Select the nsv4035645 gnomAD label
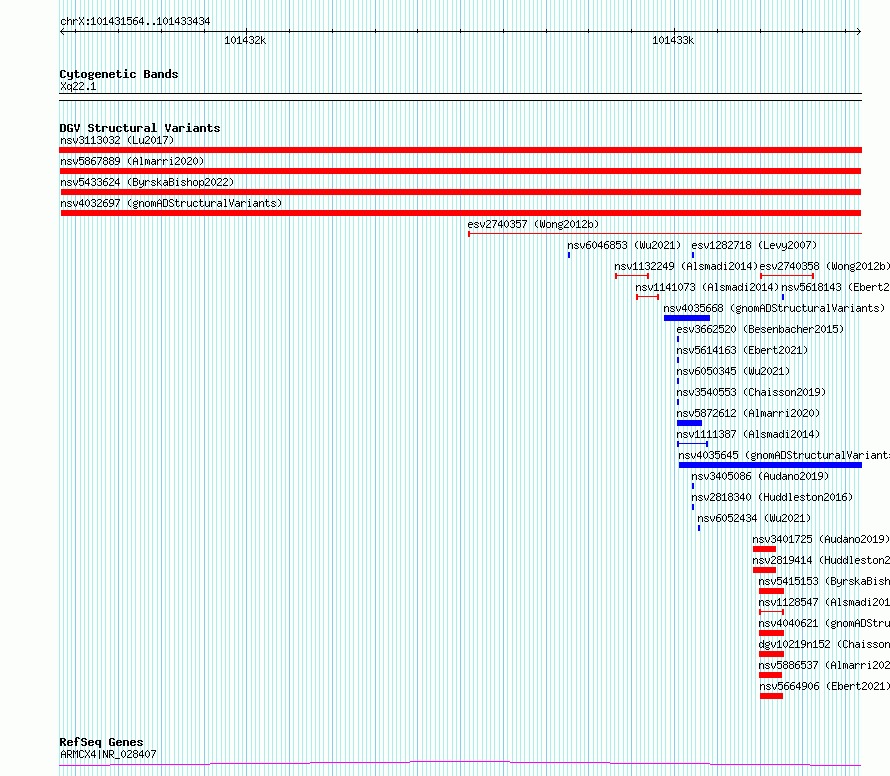This screenshot has width=890, height=776. tap(784, 455)
